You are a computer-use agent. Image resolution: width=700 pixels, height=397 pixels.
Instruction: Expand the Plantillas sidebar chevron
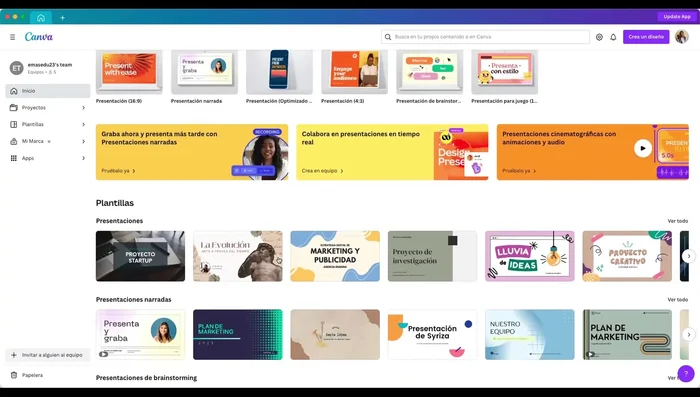pos(83,124)
